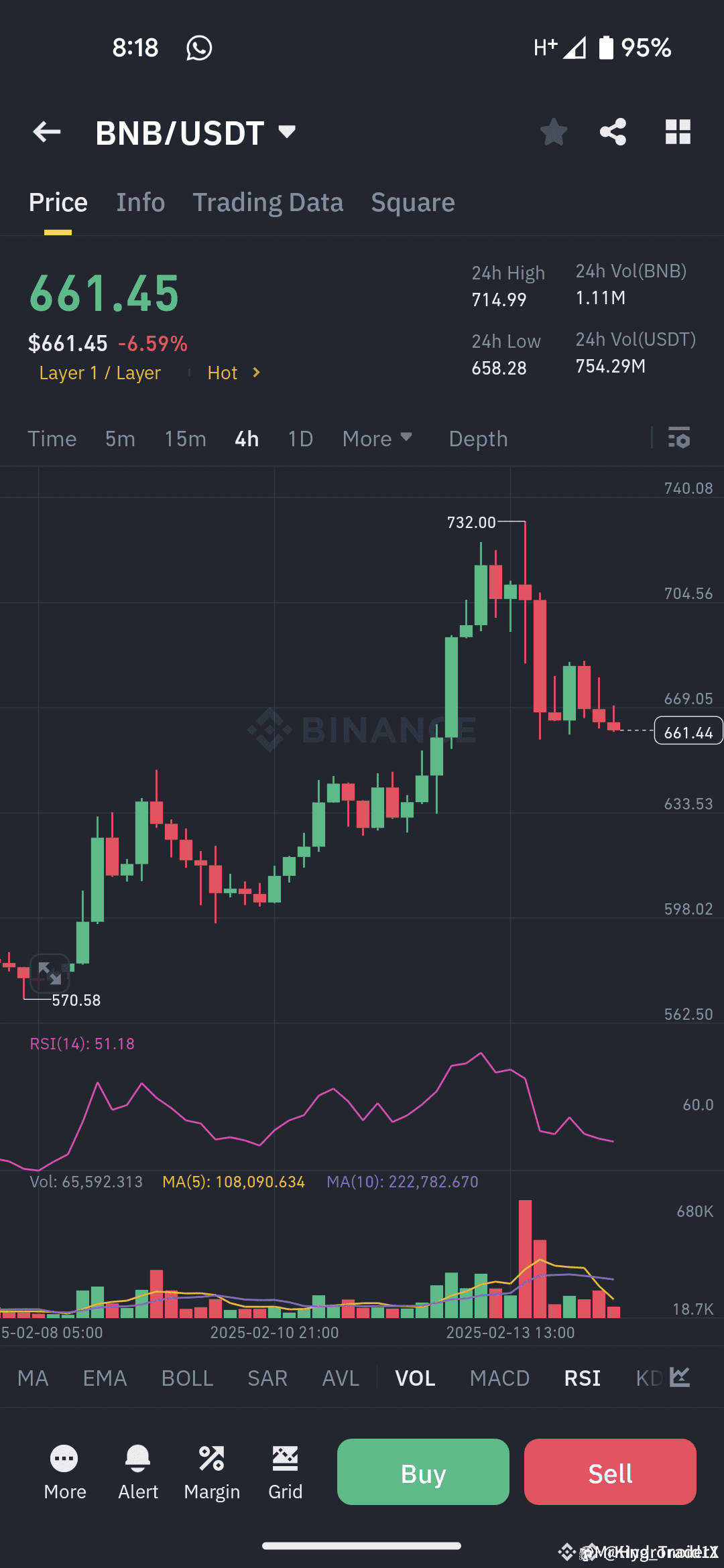Tap the back arrow icon
This screenshot has height=1568, width=724.
click(x=47, y=132)
